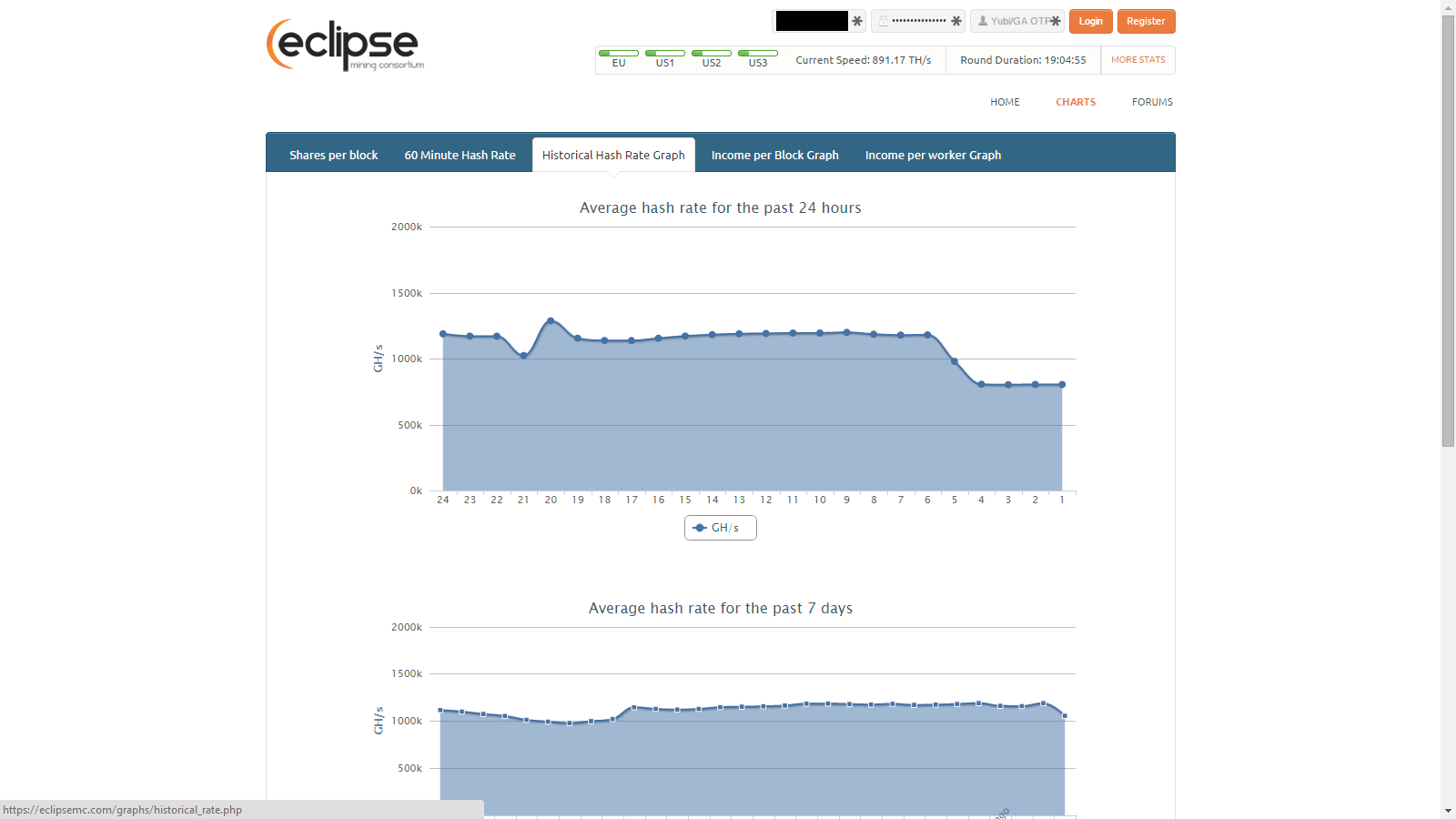Click the vertical scrollbar thumb
Screen dimensions: 1456x819
coord(1448,231)
